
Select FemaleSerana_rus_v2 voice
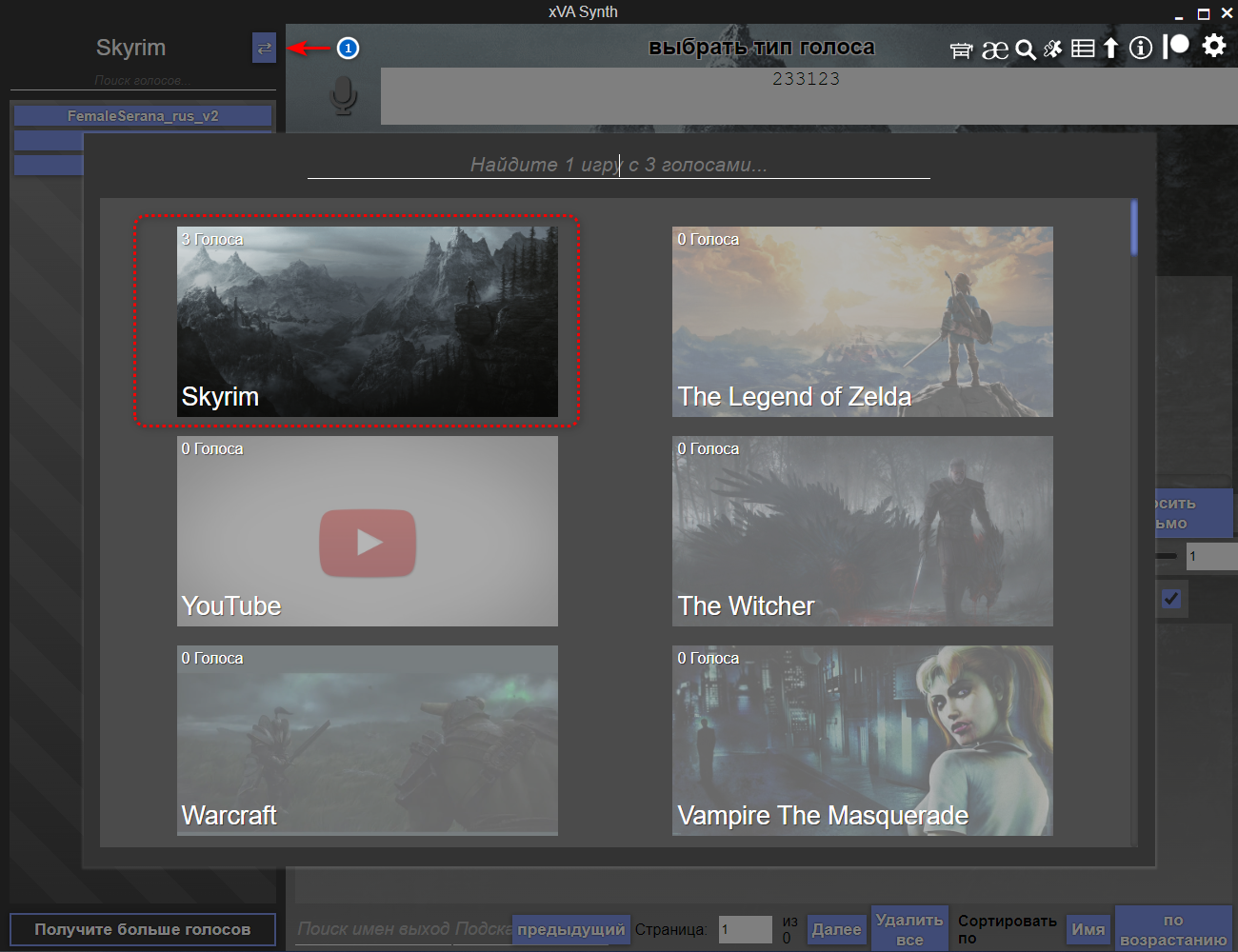[143, 116]
